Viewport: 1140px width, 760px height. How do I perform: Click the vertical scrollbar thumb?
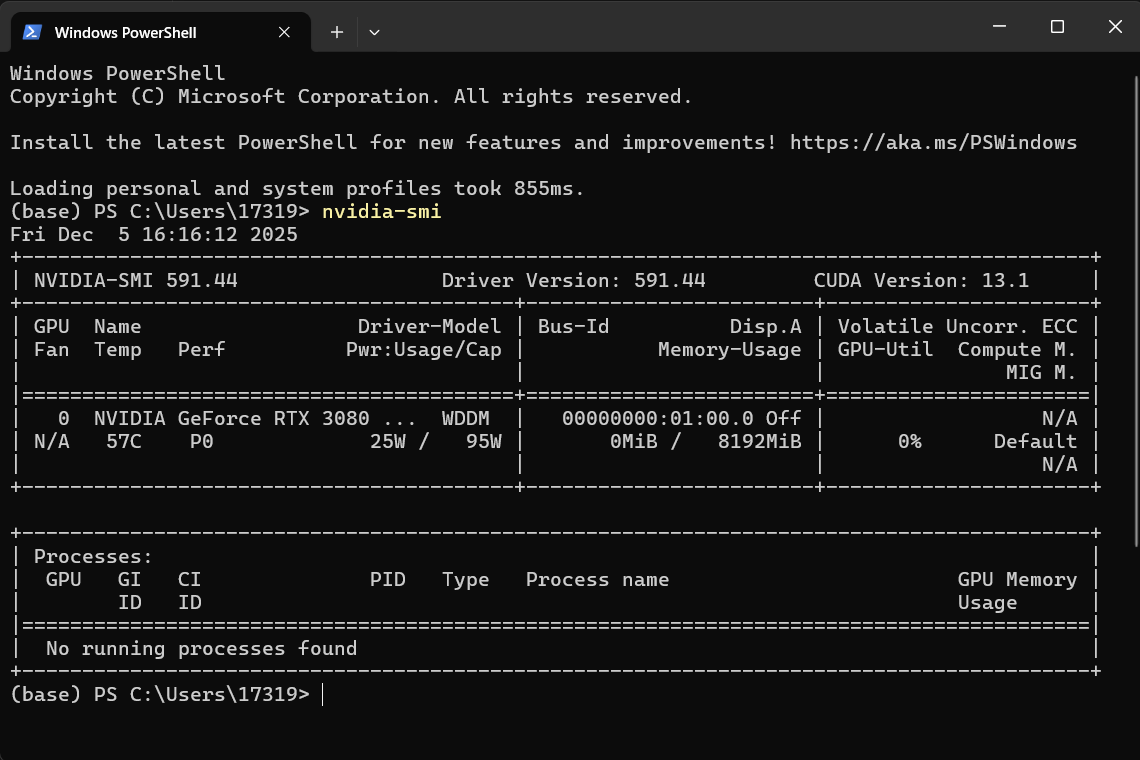click(1136, 311)
